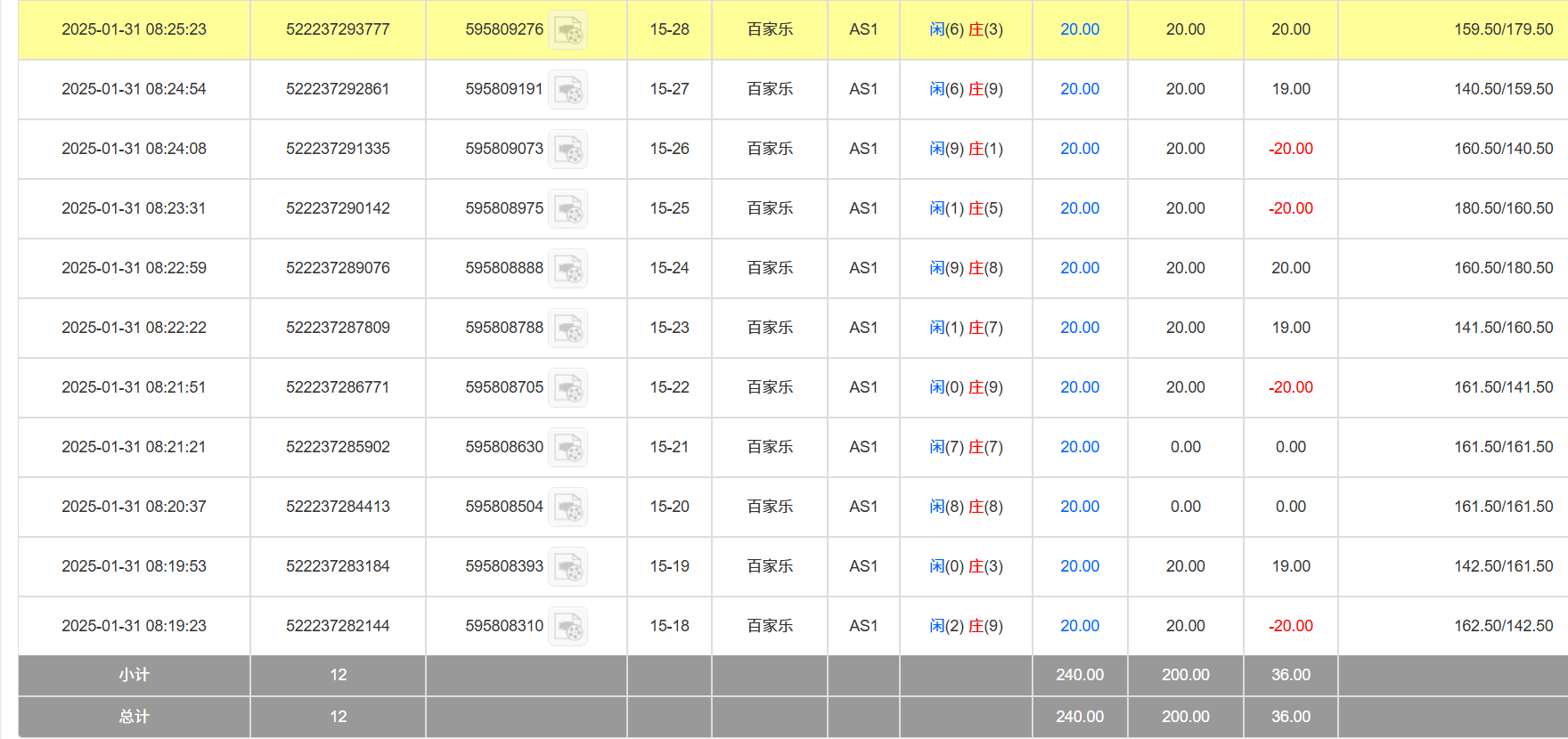The width and height of the screenshot is (1568, 739).
Task: Click the 小计 subtotal row label
Action: point(134,675)
